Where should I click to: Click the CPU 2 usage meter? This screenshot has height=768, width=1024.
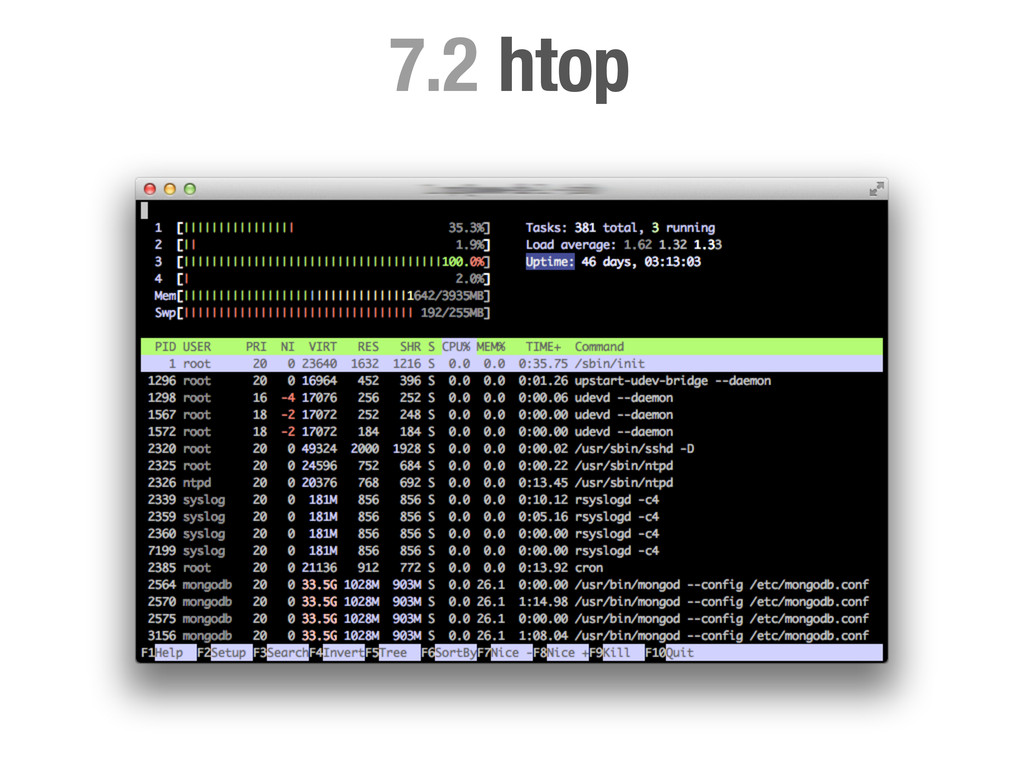[x=333, y=245]
